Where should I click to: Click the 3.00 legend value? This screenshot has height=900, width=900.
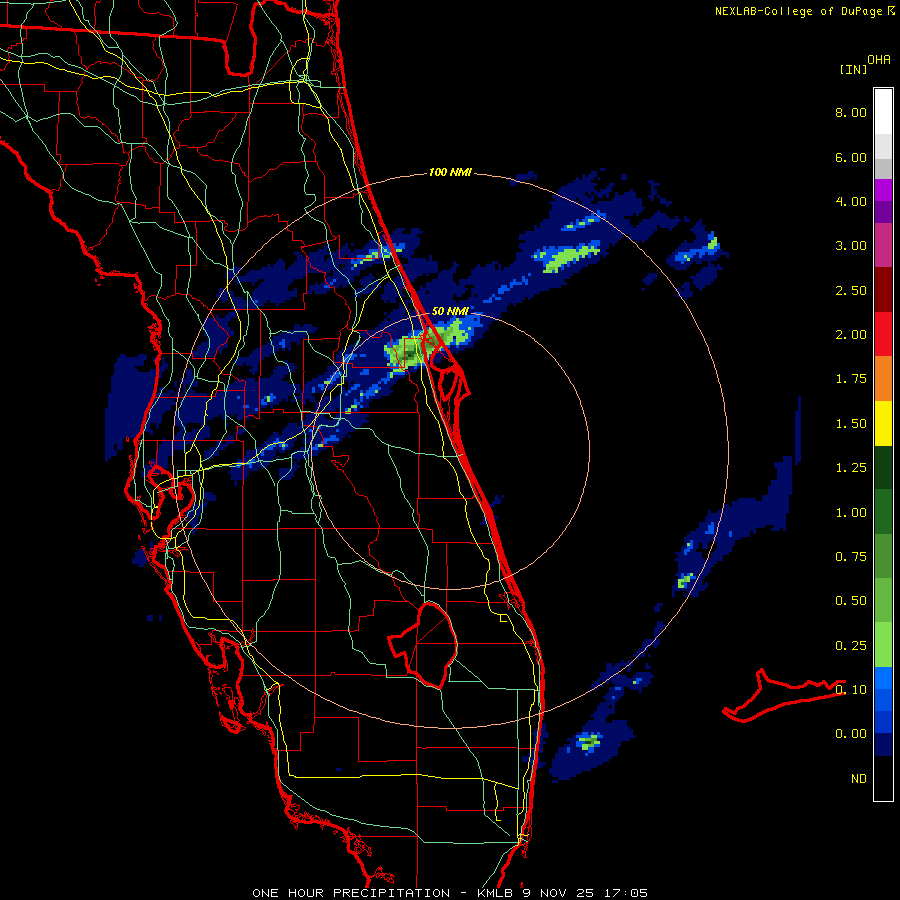coord(851,246)
